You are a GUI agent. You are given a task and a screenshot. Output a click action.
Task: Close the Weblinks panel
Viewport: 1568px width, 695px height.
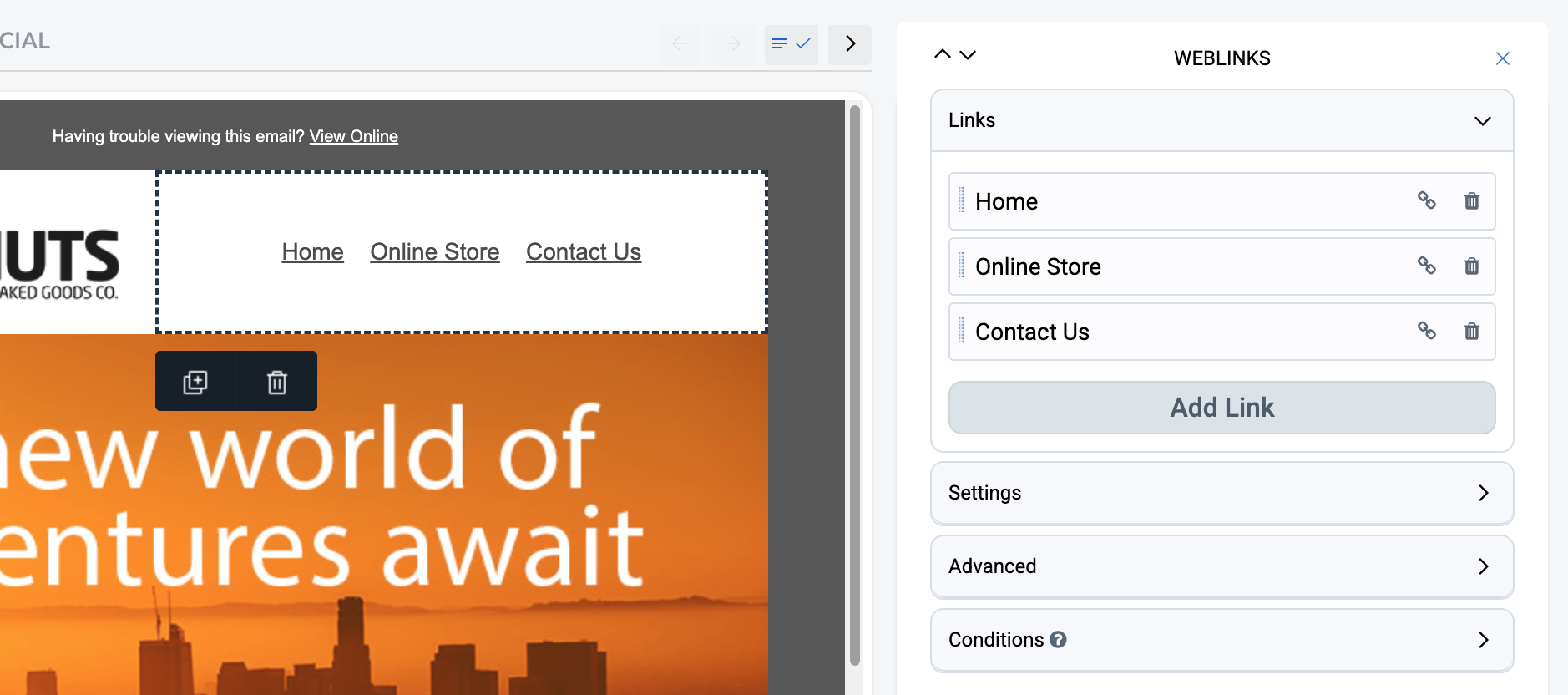(x=1503, y=58)
